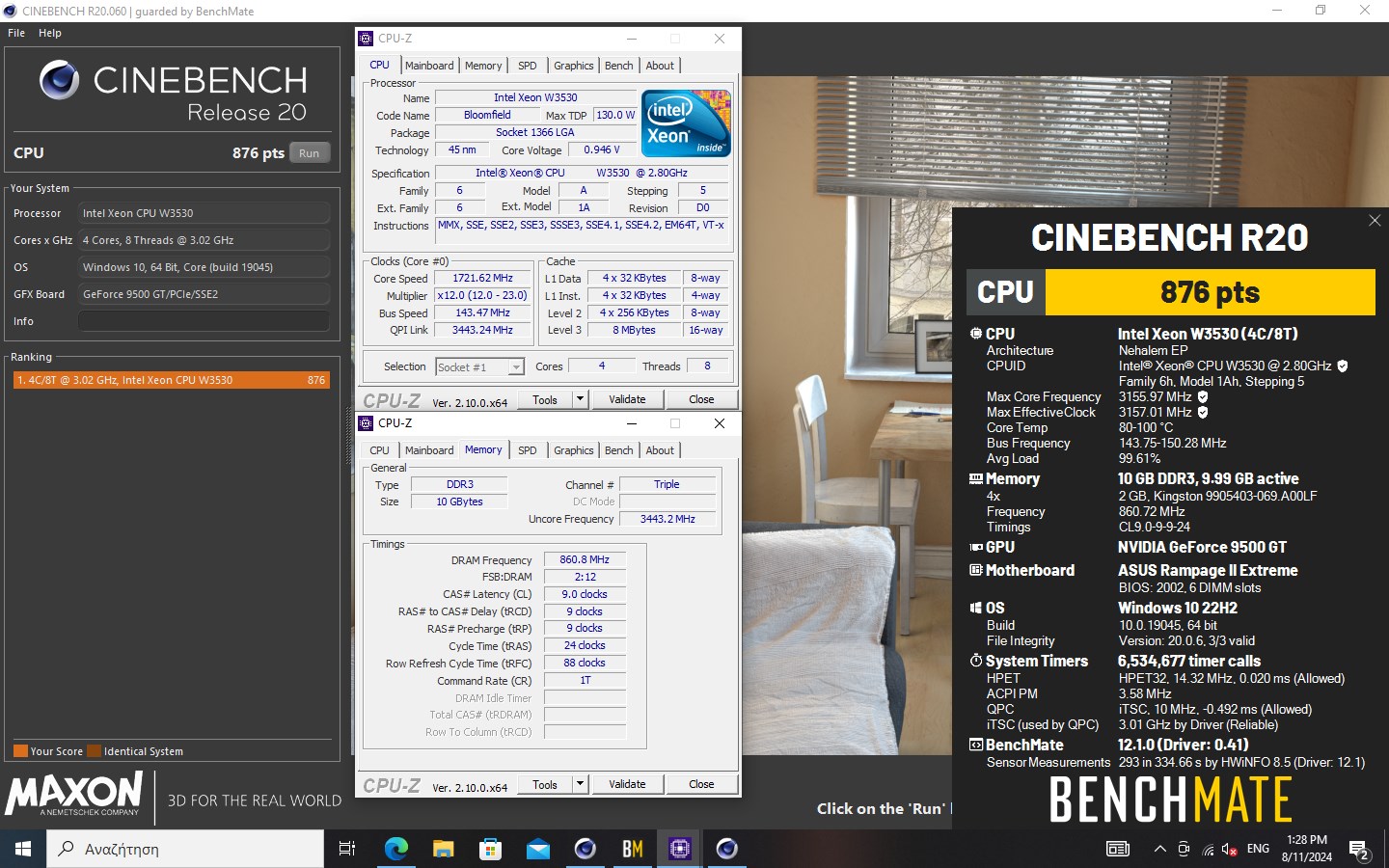Open SPD tab in lower CPU-Z window

[528, 450]
